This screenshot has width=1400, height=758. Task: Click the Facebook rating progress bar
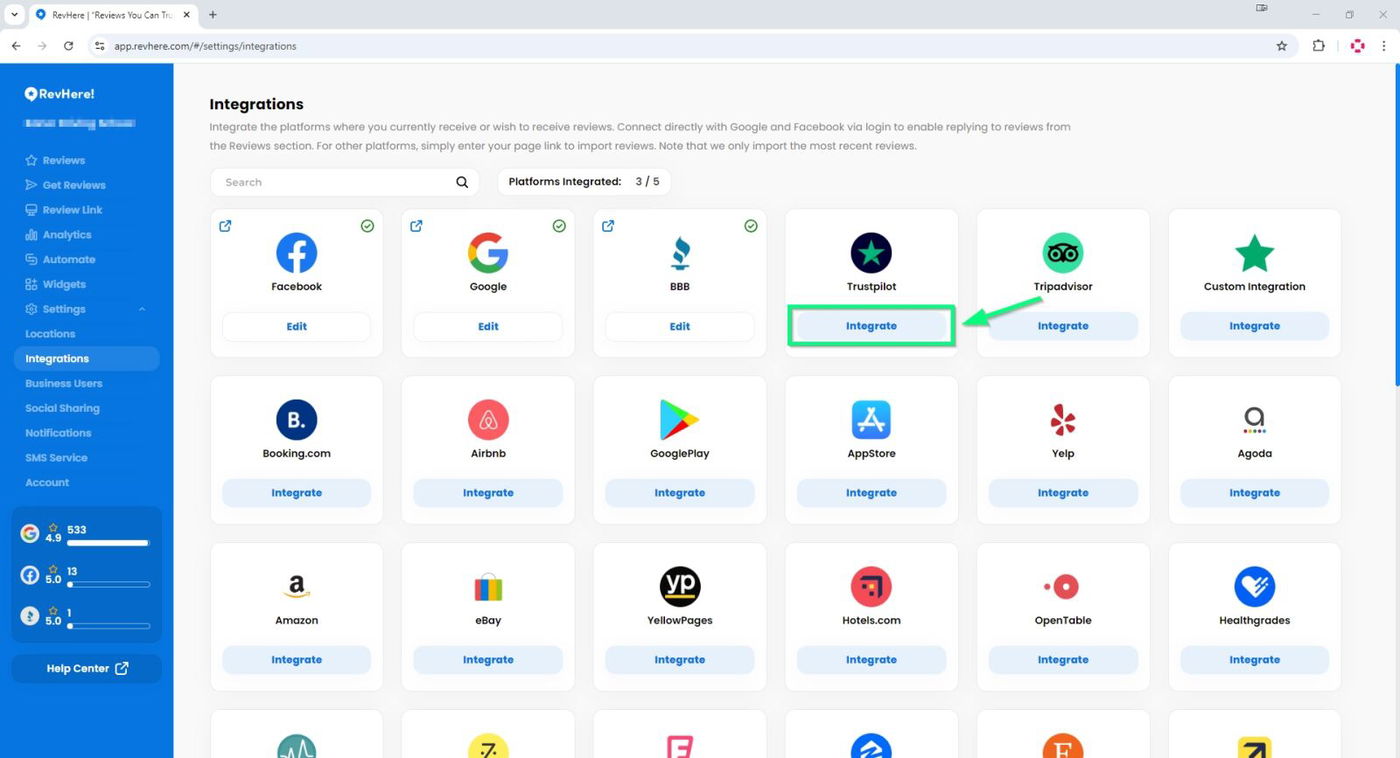(108, 584)
